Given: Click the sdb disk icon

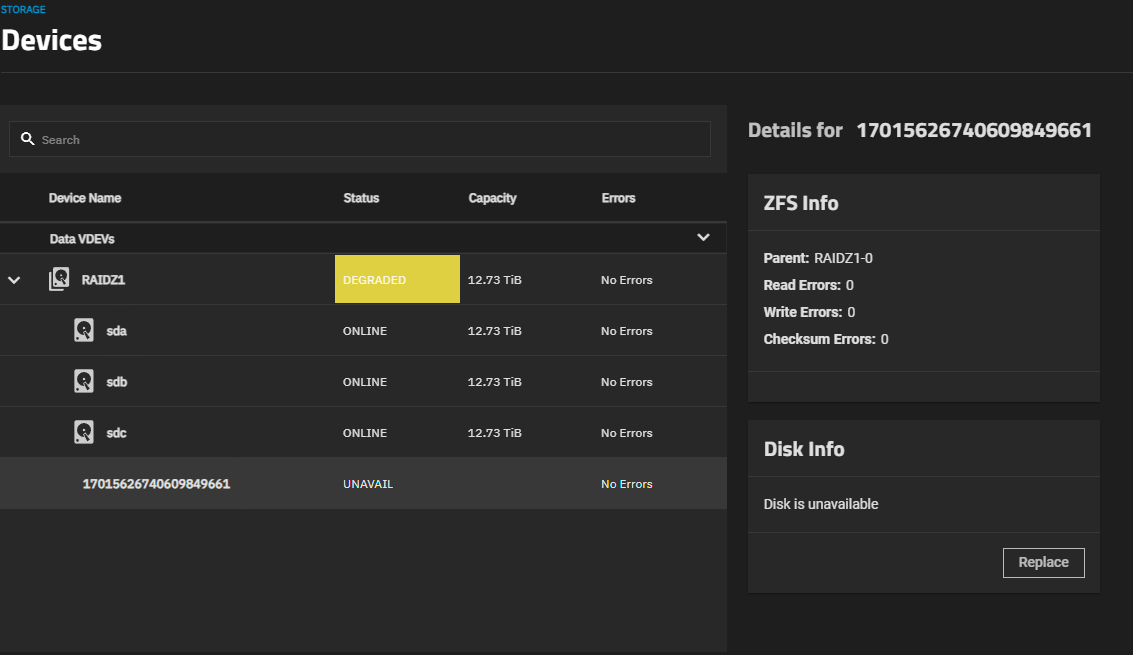Looking at the screenshot, I should point(84,381).
